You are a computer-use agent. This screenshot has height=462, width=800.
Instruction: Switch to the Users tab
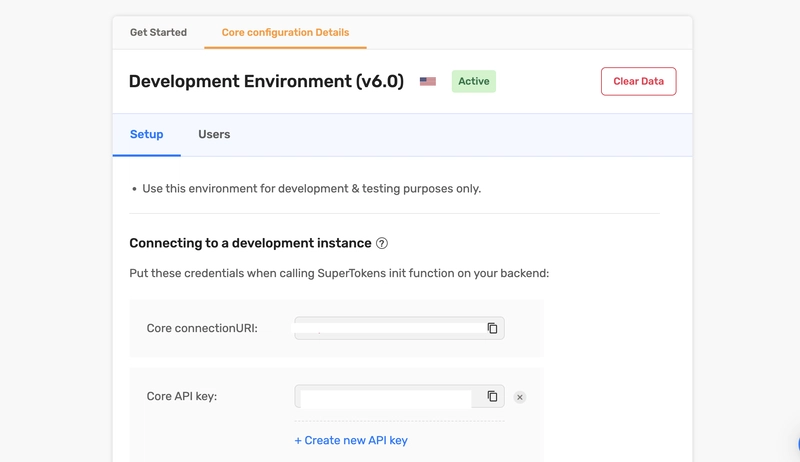[214, 134]
